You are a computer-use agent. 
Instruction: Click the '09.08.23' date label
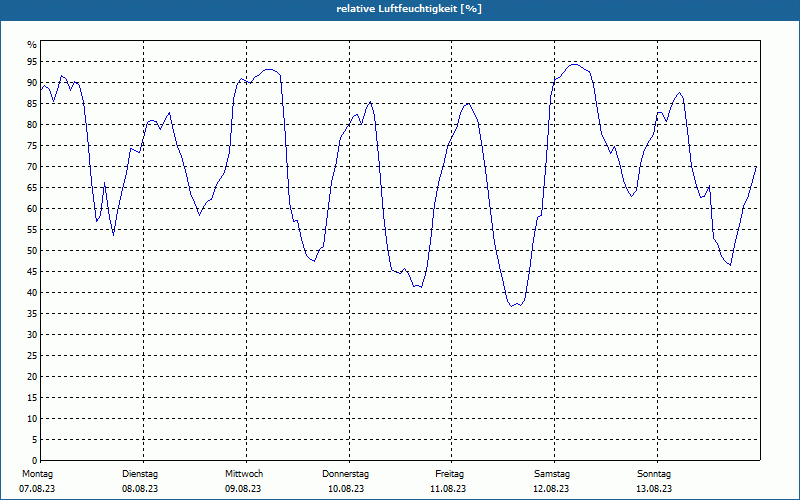pos(243,489)
